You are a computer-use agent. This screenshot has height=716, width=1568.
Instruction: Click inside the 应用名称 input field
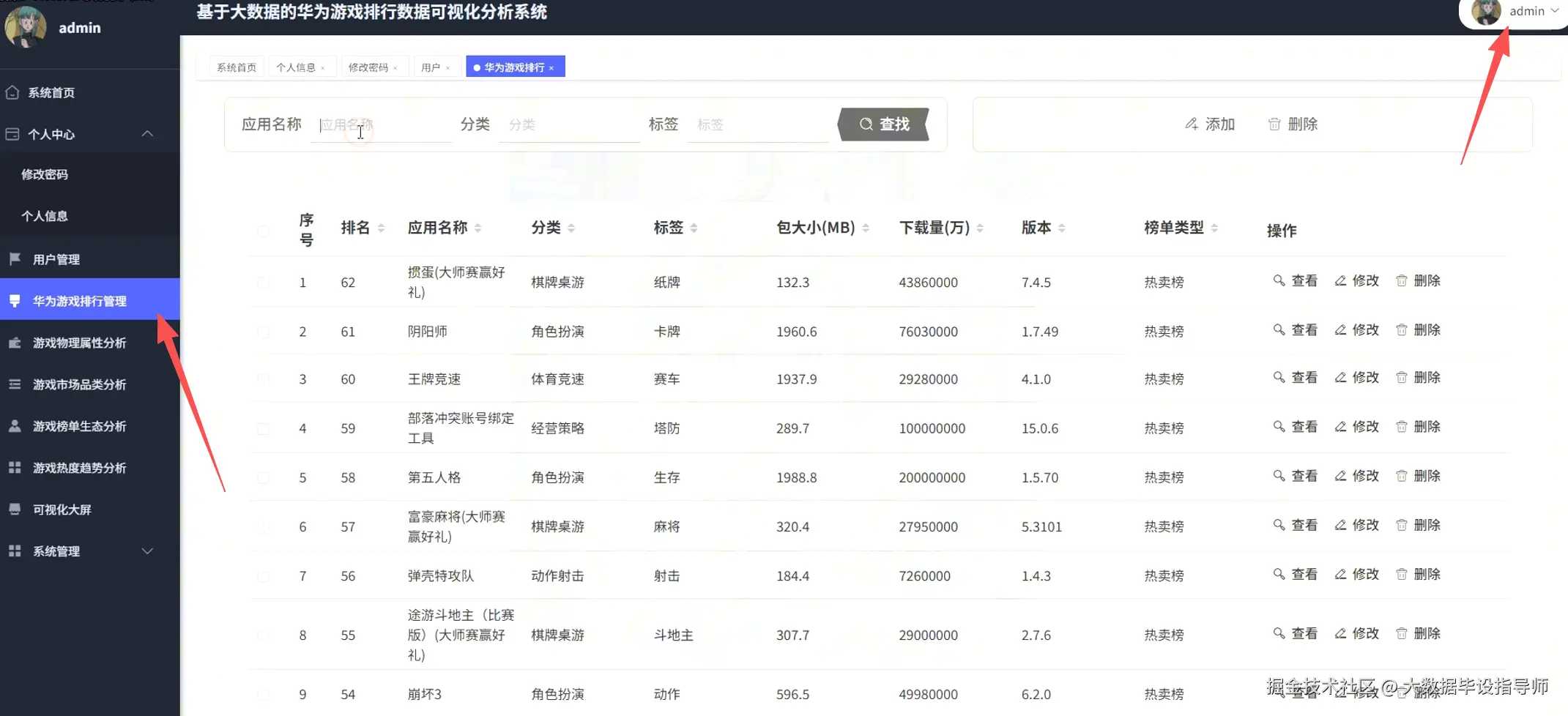point(381,124)
